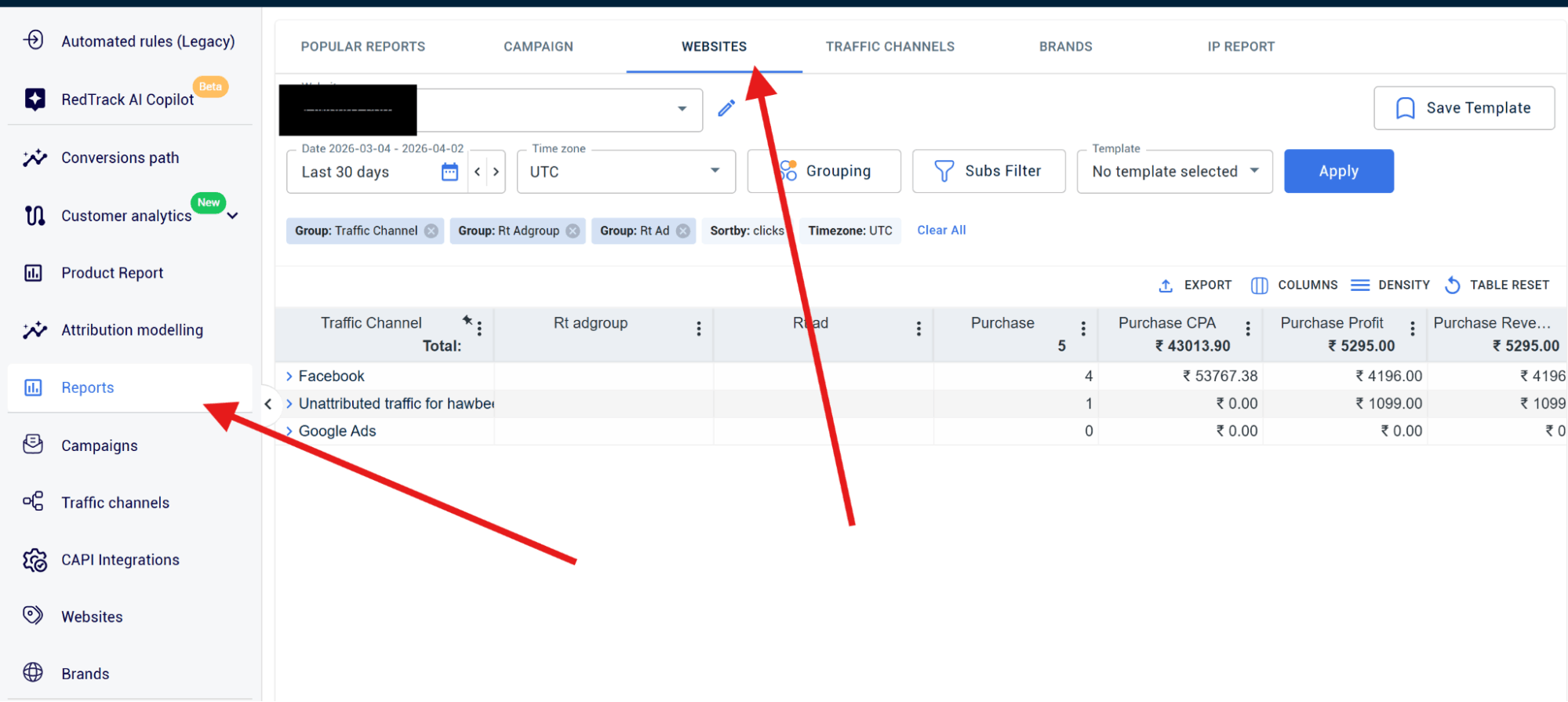
Task: Click the Apply button
Action: click(x=1338, y=171)
